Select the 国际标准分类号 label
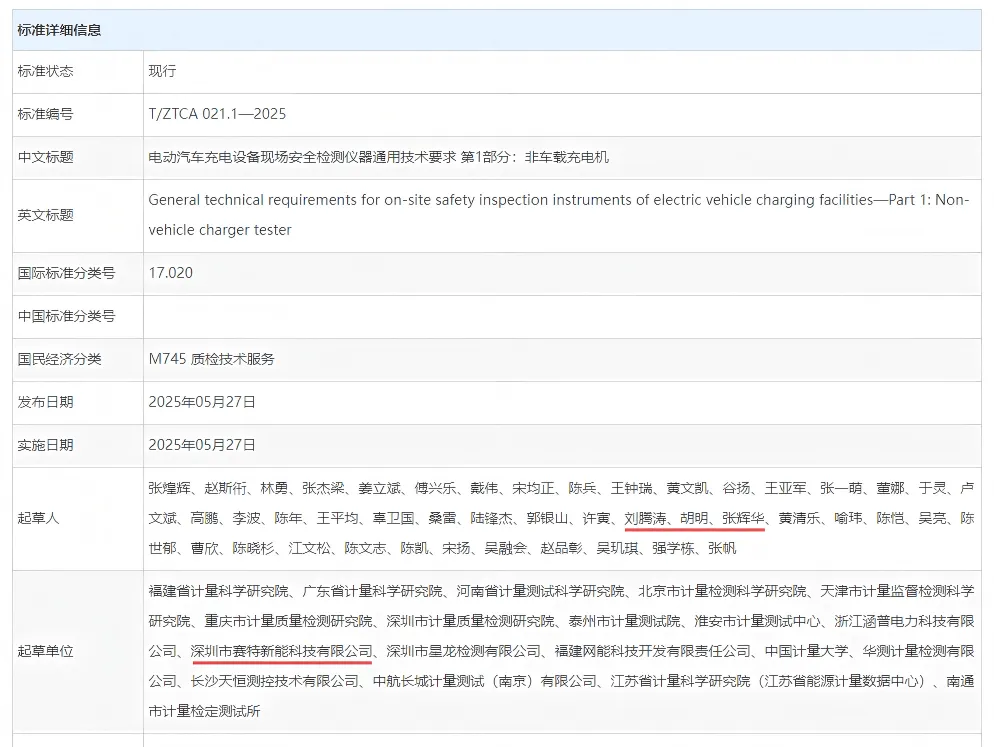This screenshot has width=994, height=747. tap(67, 273)
